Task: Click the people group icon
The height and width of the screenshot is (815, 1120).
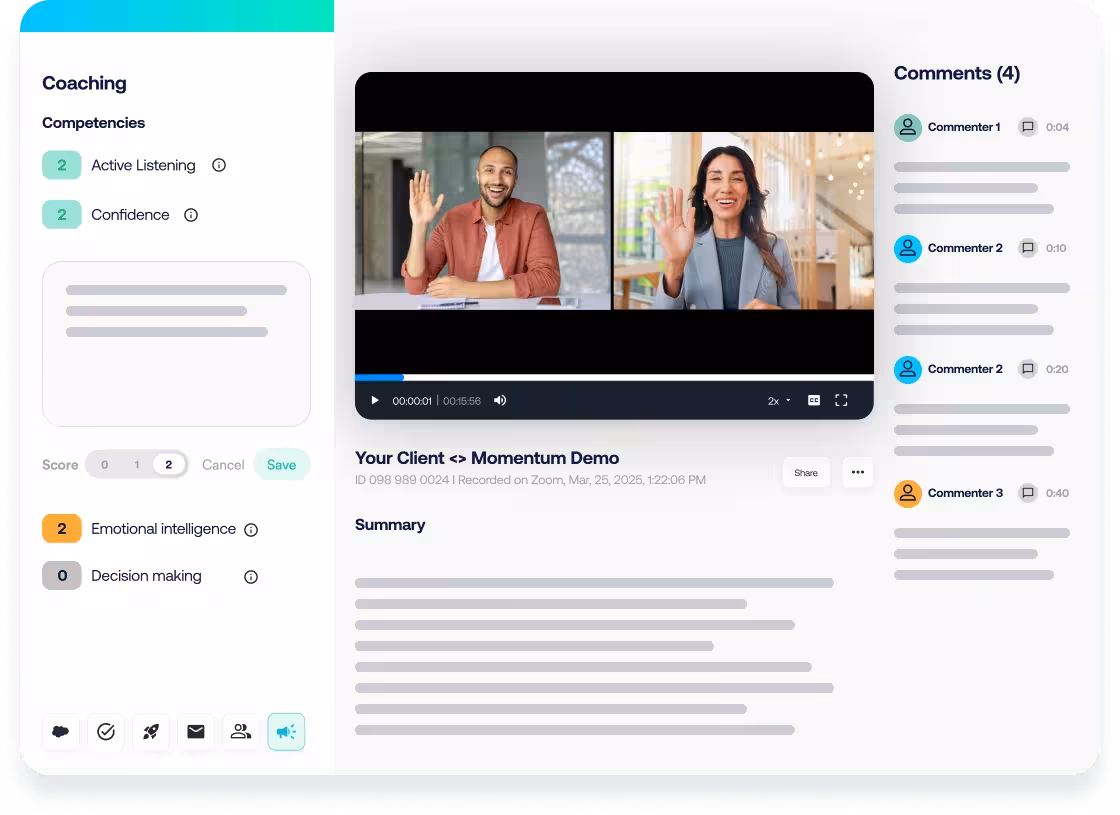Action: pos(241,731)
